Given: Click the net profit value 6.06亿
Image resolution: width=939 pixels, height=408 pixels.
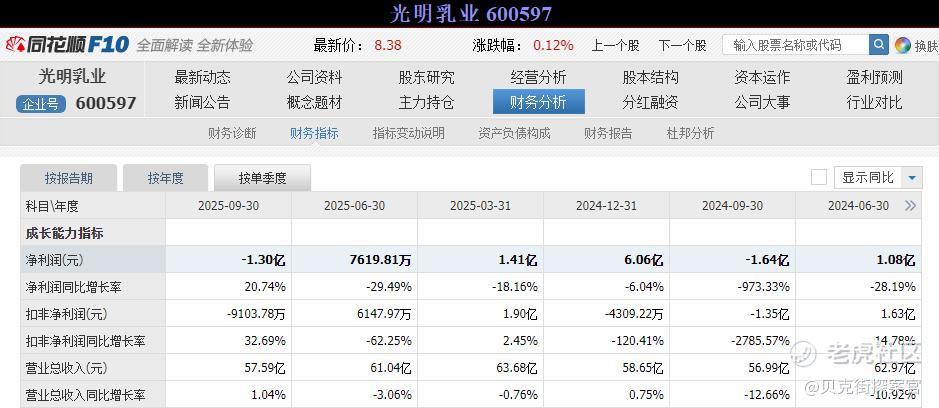Looking at the screenshot, I should [643, 260].
